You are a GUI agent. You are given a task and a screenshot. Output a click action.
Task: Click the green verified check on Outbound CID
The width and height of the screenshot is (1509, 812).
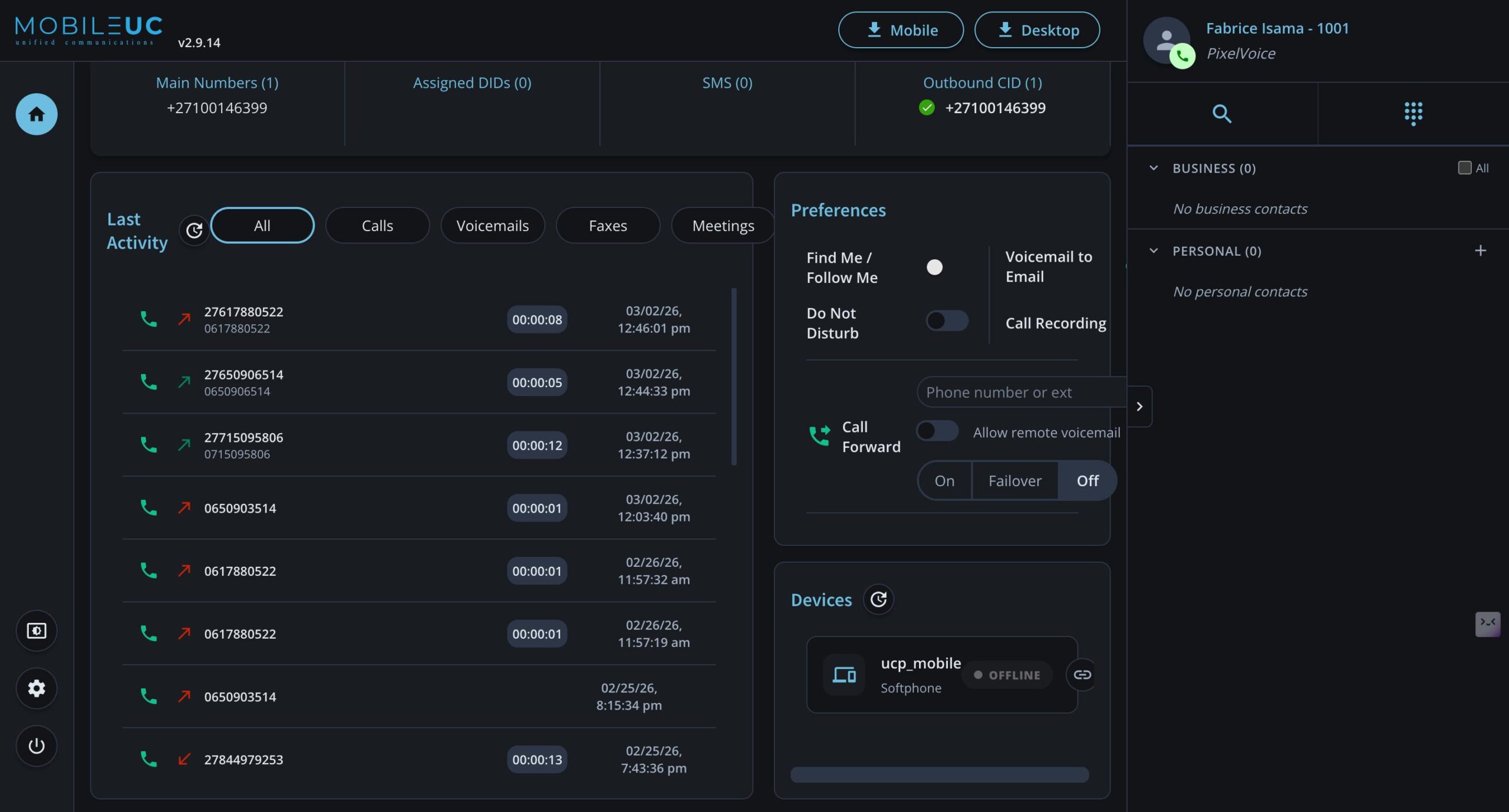[927, 108]
